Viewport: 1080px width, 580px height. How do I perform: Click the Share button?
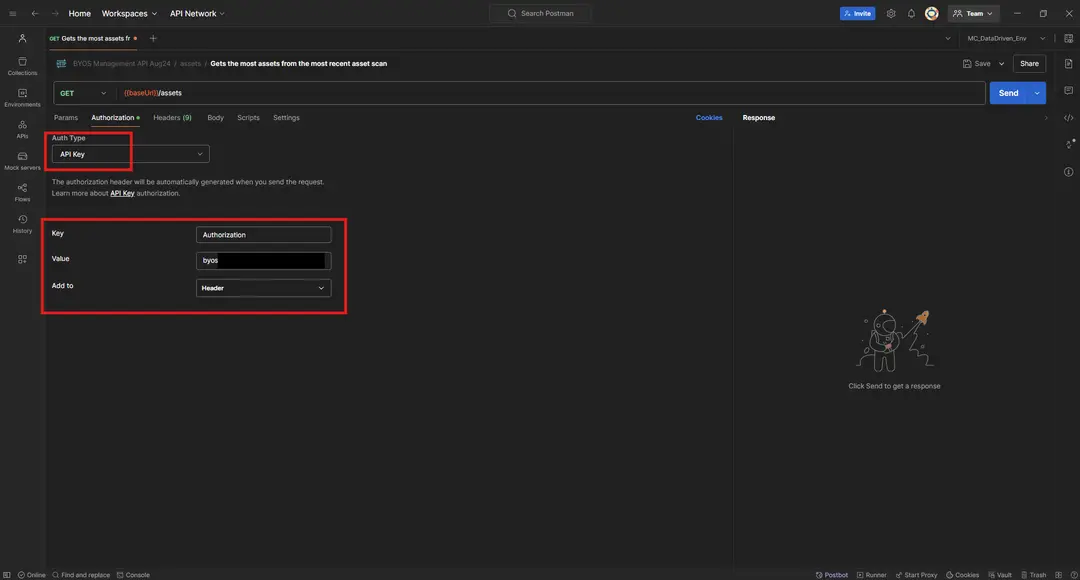pyautogui.click(x=1030, y=63)
